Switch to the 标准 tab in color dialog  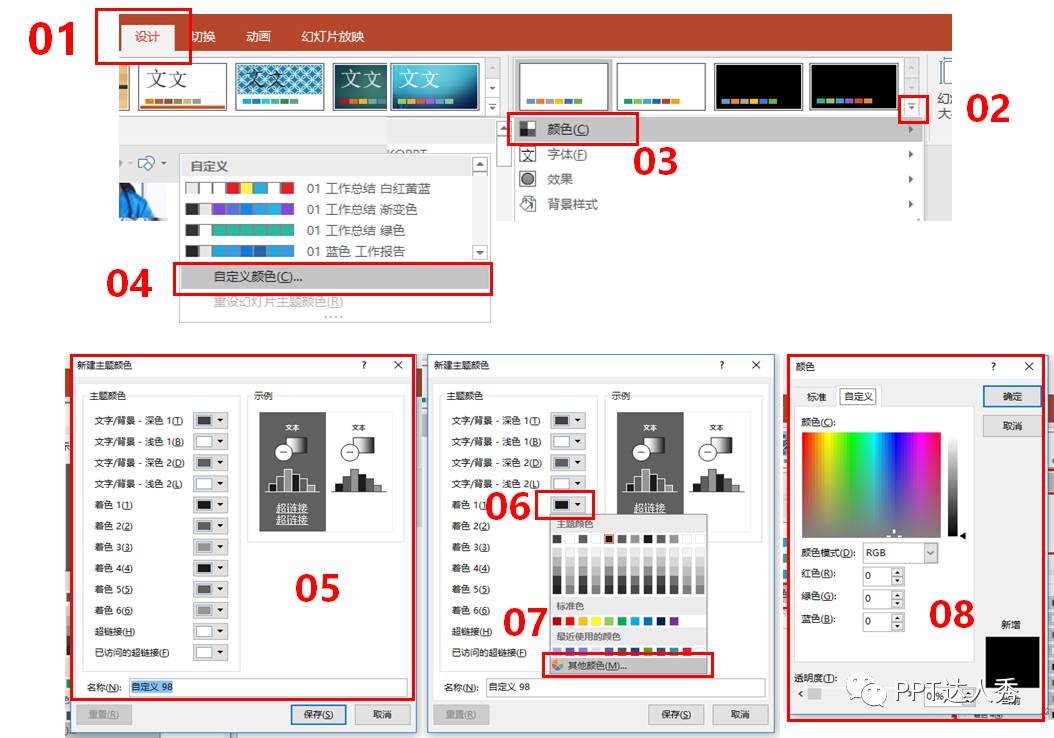click(816, 397)
